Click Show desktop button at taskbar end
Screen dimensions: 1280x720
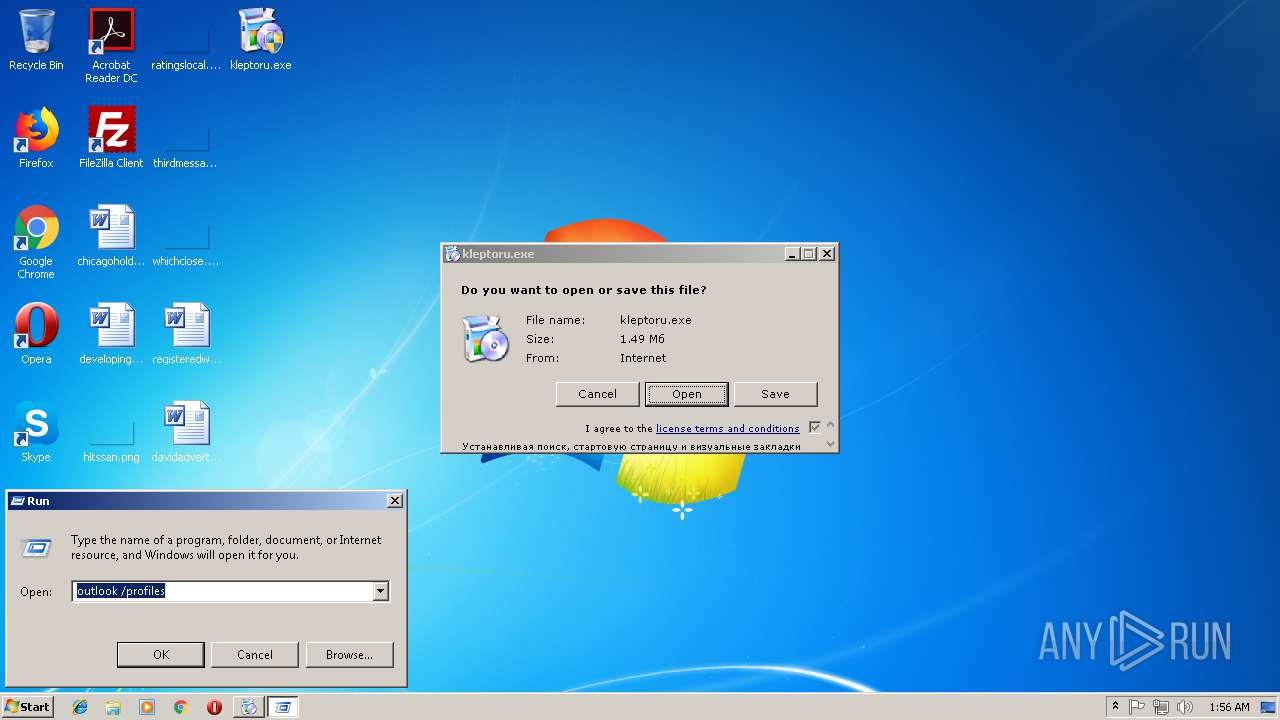(1269, 707)
